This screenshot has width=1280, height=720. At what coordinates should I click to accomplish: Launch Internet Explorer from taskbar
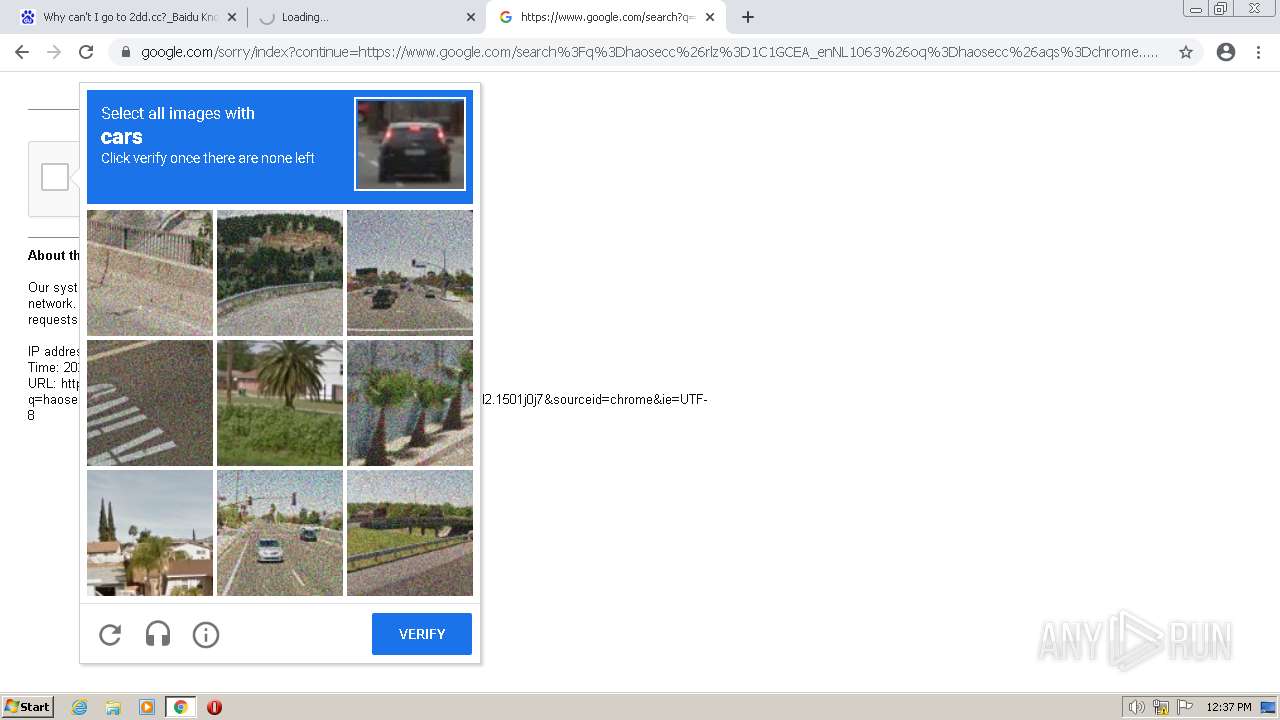coord(79,707)
